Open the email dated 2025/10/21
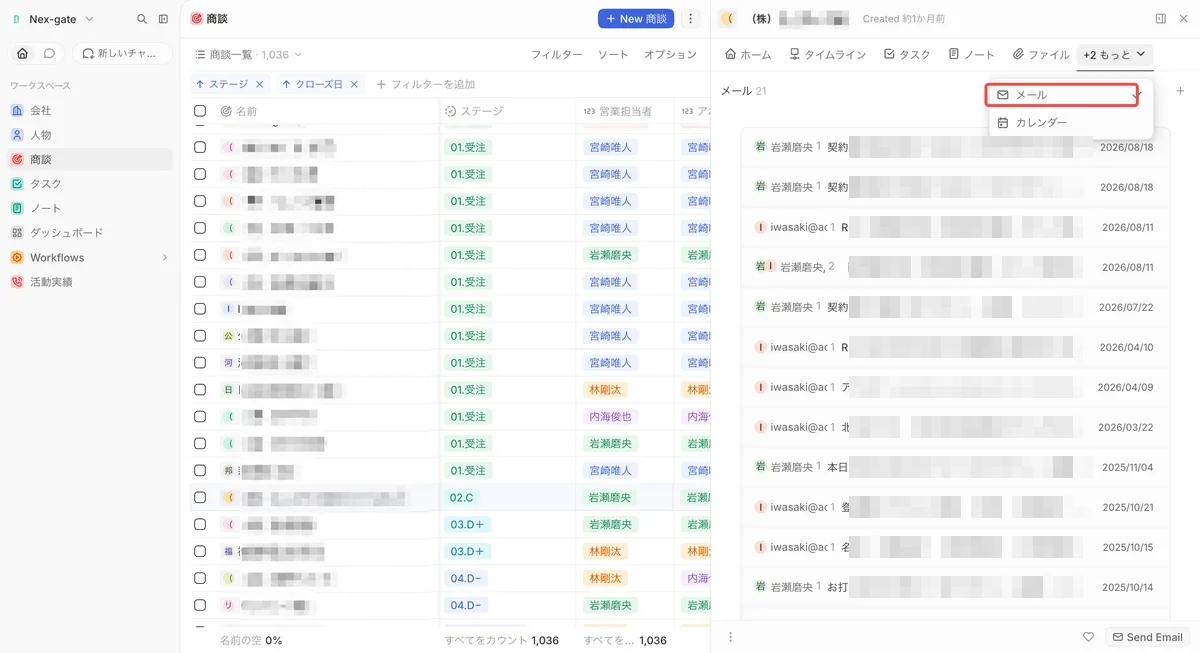This screenshot has width=1200, height=653. [955, 507]
